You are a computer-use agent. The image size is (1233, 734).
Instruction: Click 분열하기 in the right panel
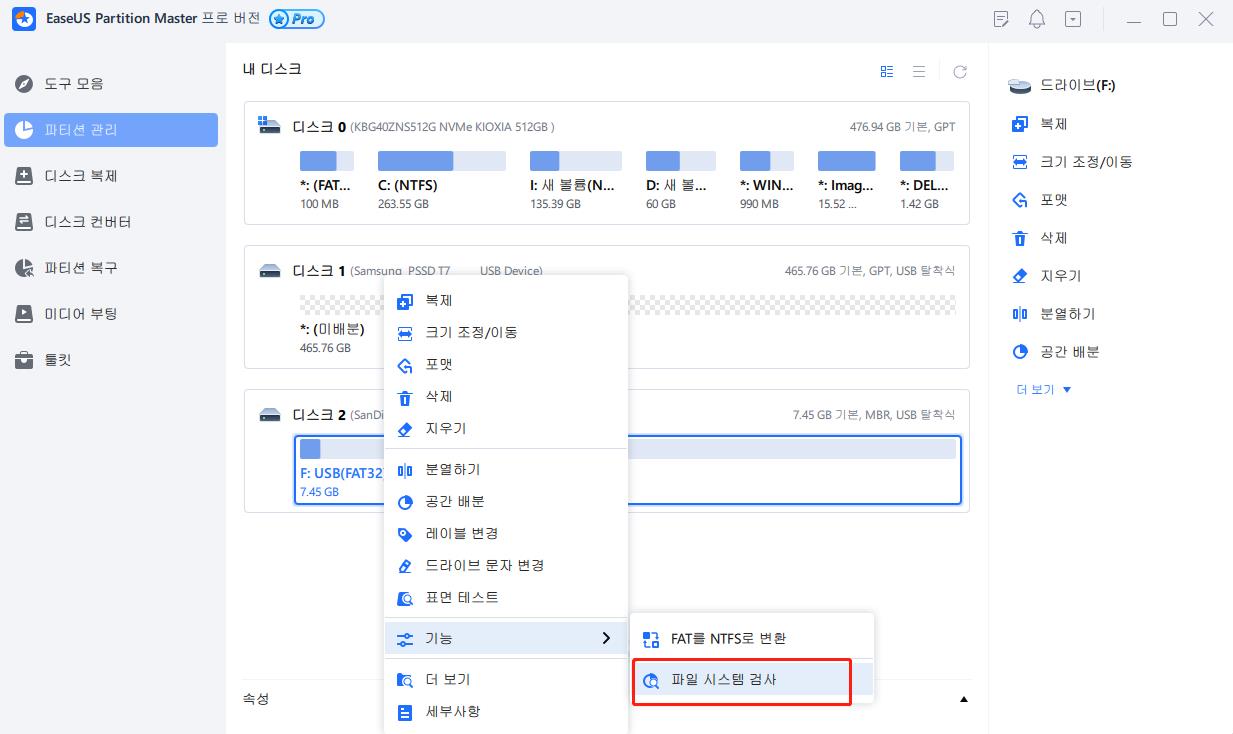tap(1053, 314)
